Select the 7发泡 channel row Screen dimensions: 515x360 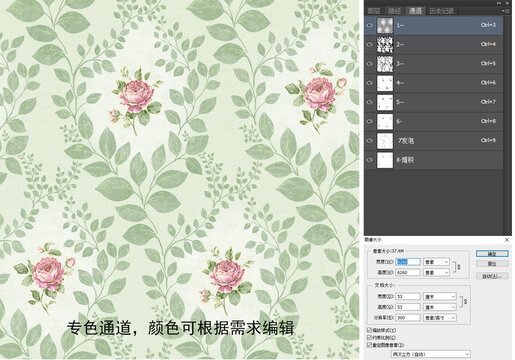pos(434,141)
